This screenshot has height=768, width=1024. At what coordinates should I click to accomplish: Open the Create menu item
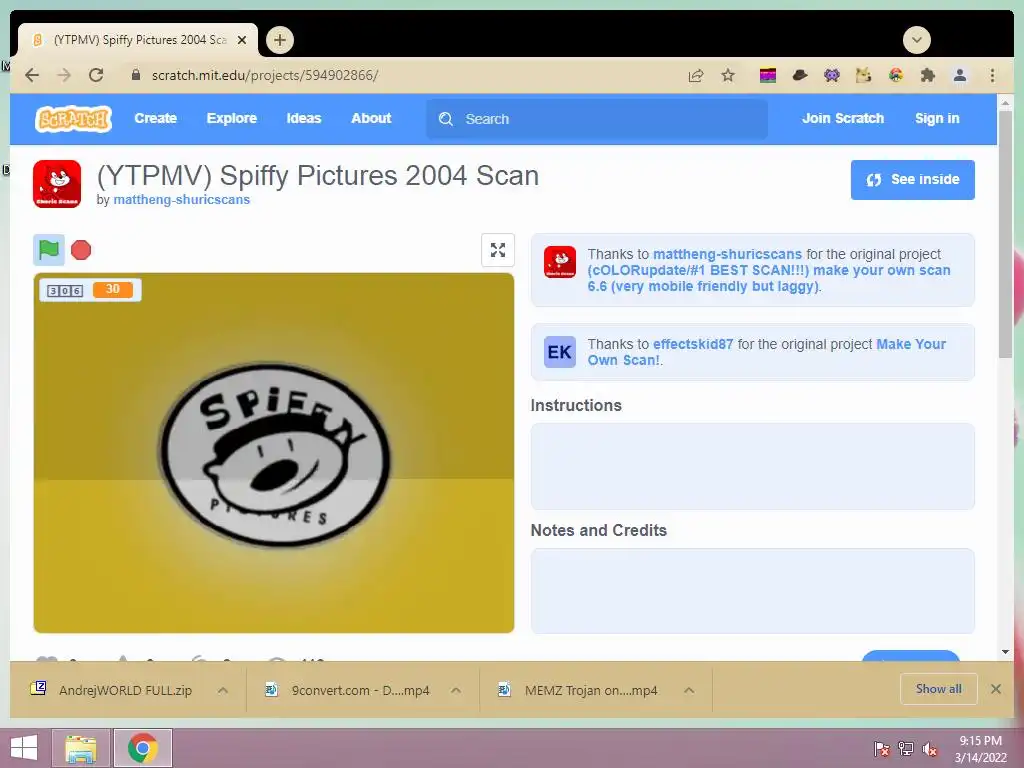155,118
